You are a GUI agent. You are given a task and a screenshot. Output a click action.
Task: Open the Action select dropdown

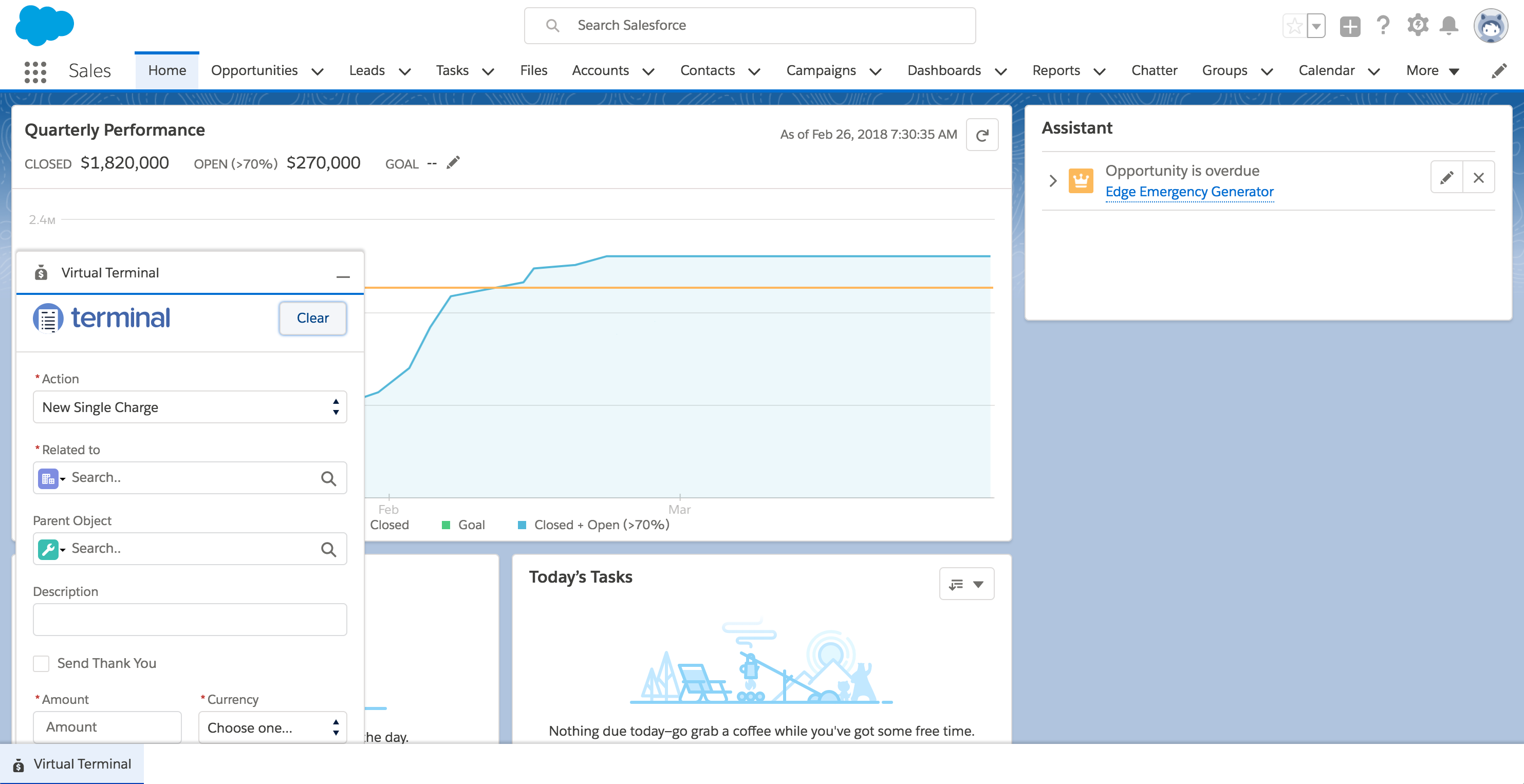click(x=190, y=407)
